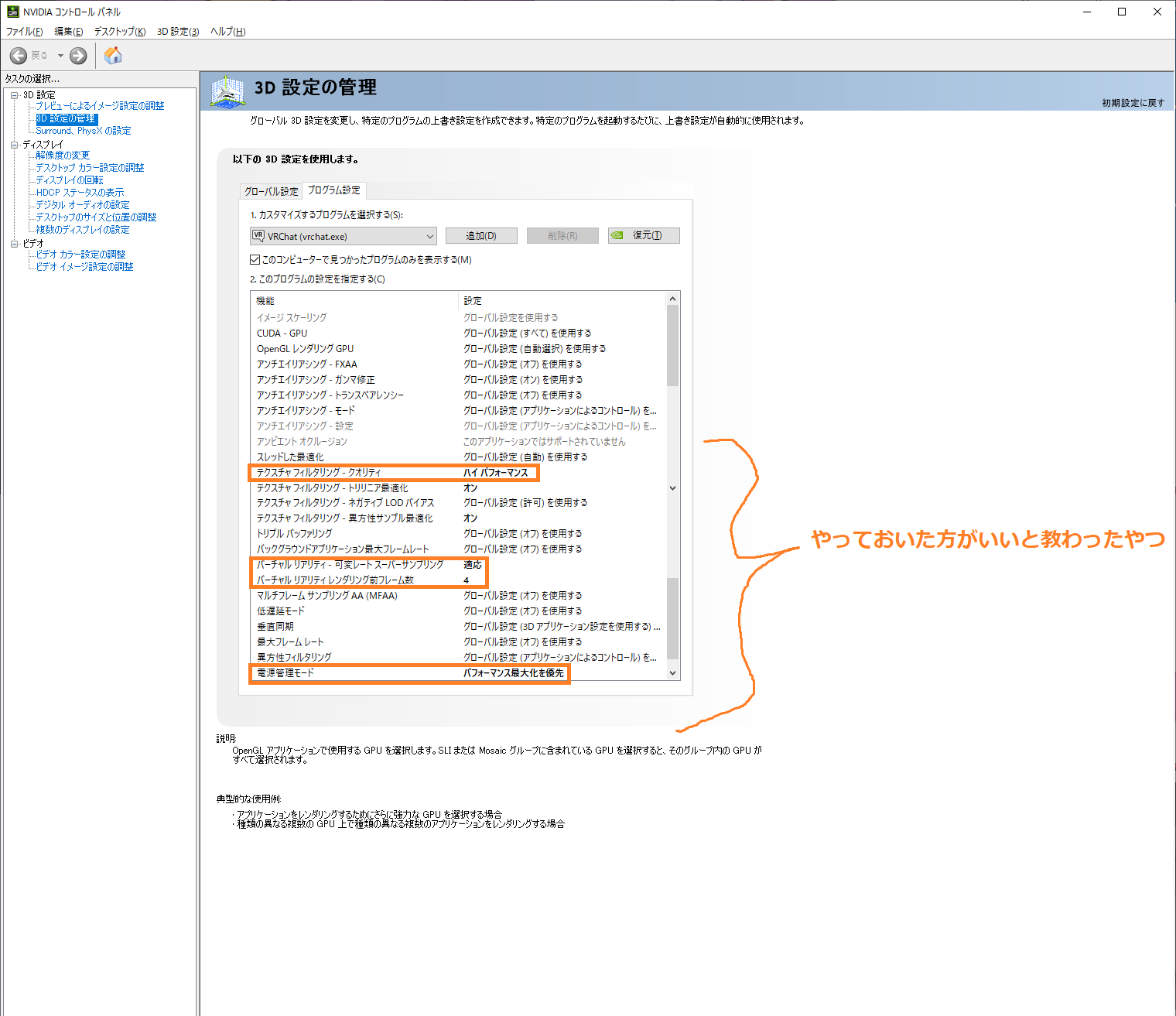The height and width of the screenshot is (1016, 1176).
Task: Select アンチエイリアシング - ガンマ修正 row
Action: click(458, 380)
